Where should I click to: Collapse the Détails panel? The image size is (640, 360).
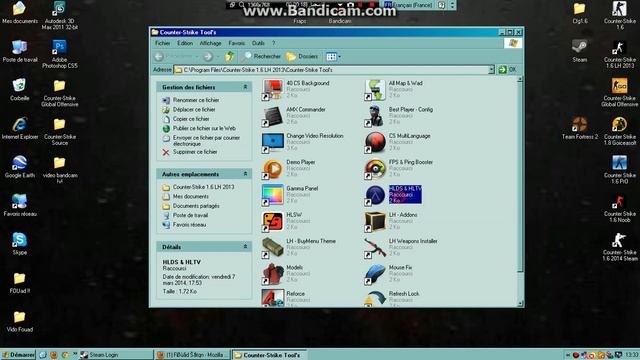pos(245,247)
